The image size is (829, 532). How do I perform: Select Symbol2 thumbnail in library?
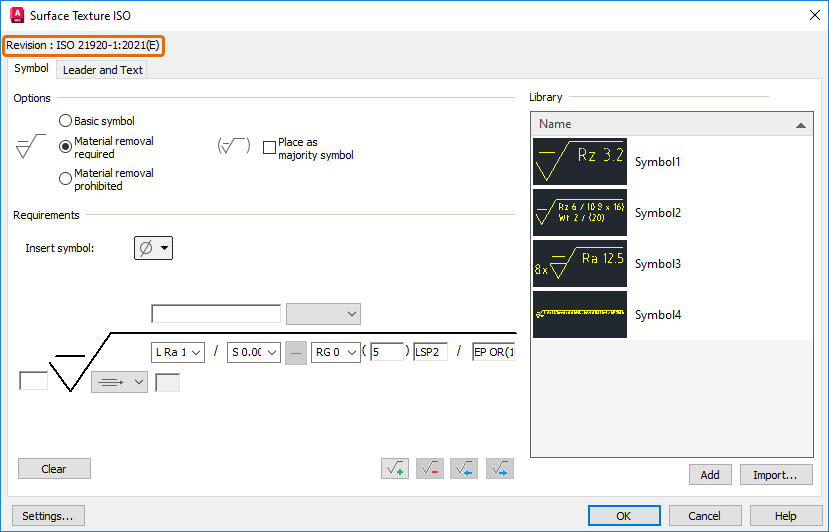tap(580, 213)
